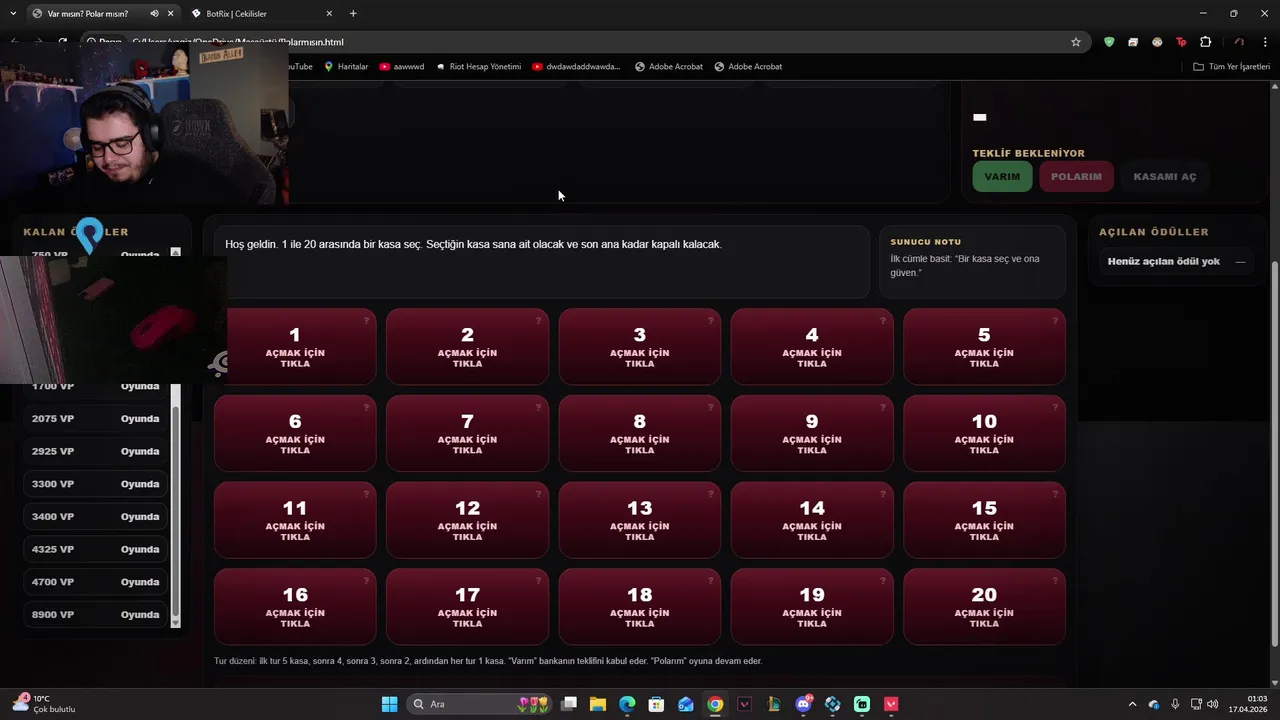Open case number 4
The width and height of the screenshot is (1280, 720).
pyautogui.click(x=812, y=347)
